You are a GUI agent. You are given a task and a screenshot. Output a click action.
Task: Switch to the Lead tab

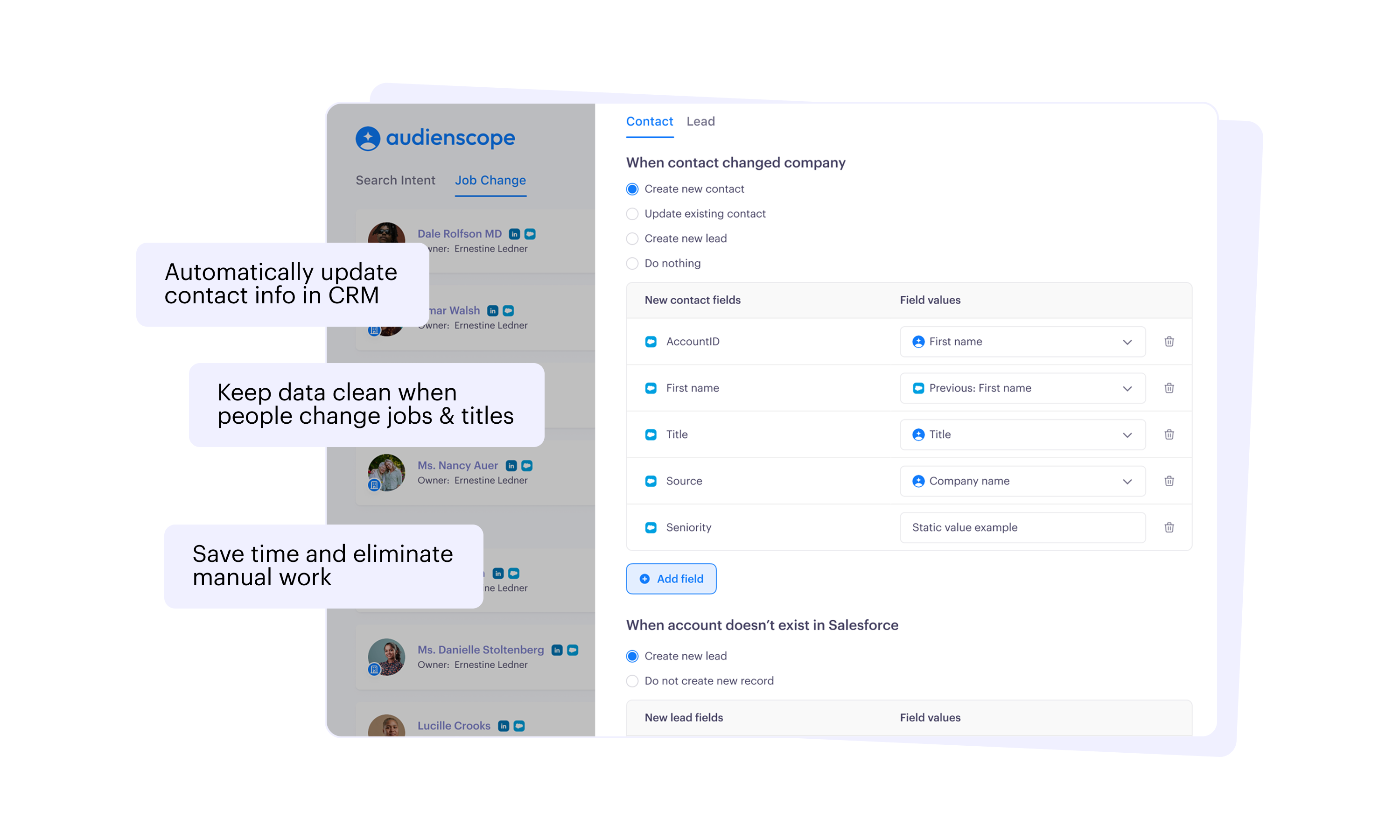pos(700,121)
